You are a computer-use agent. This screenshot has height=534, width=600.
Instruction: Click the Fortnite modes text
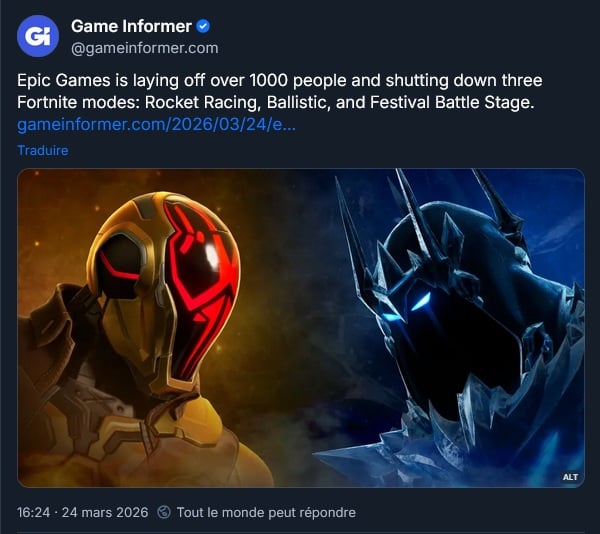[x=78, y=103]
